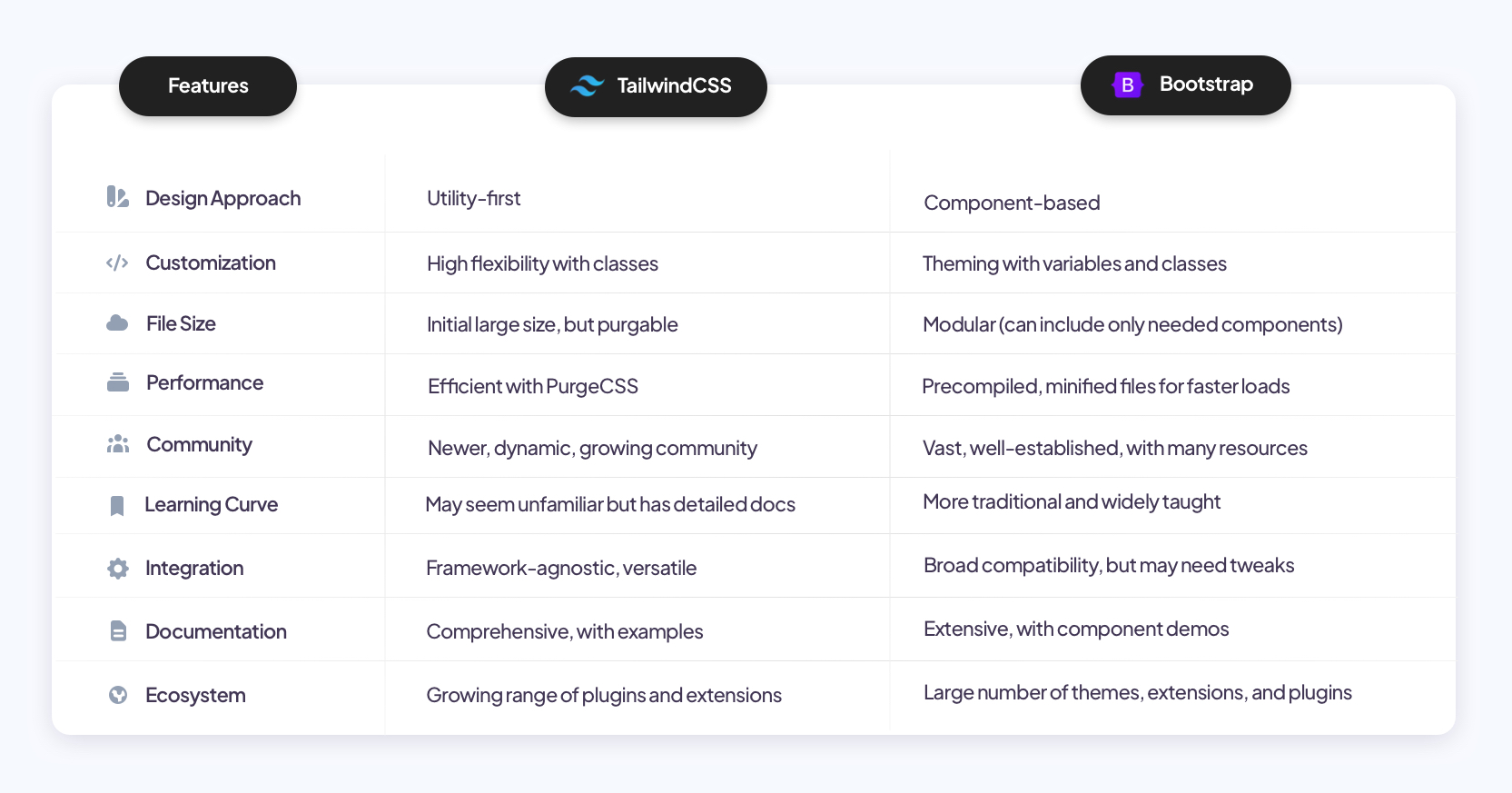
Task: Click the purple Bootstrap B logo
Action: click(1127, 85)
